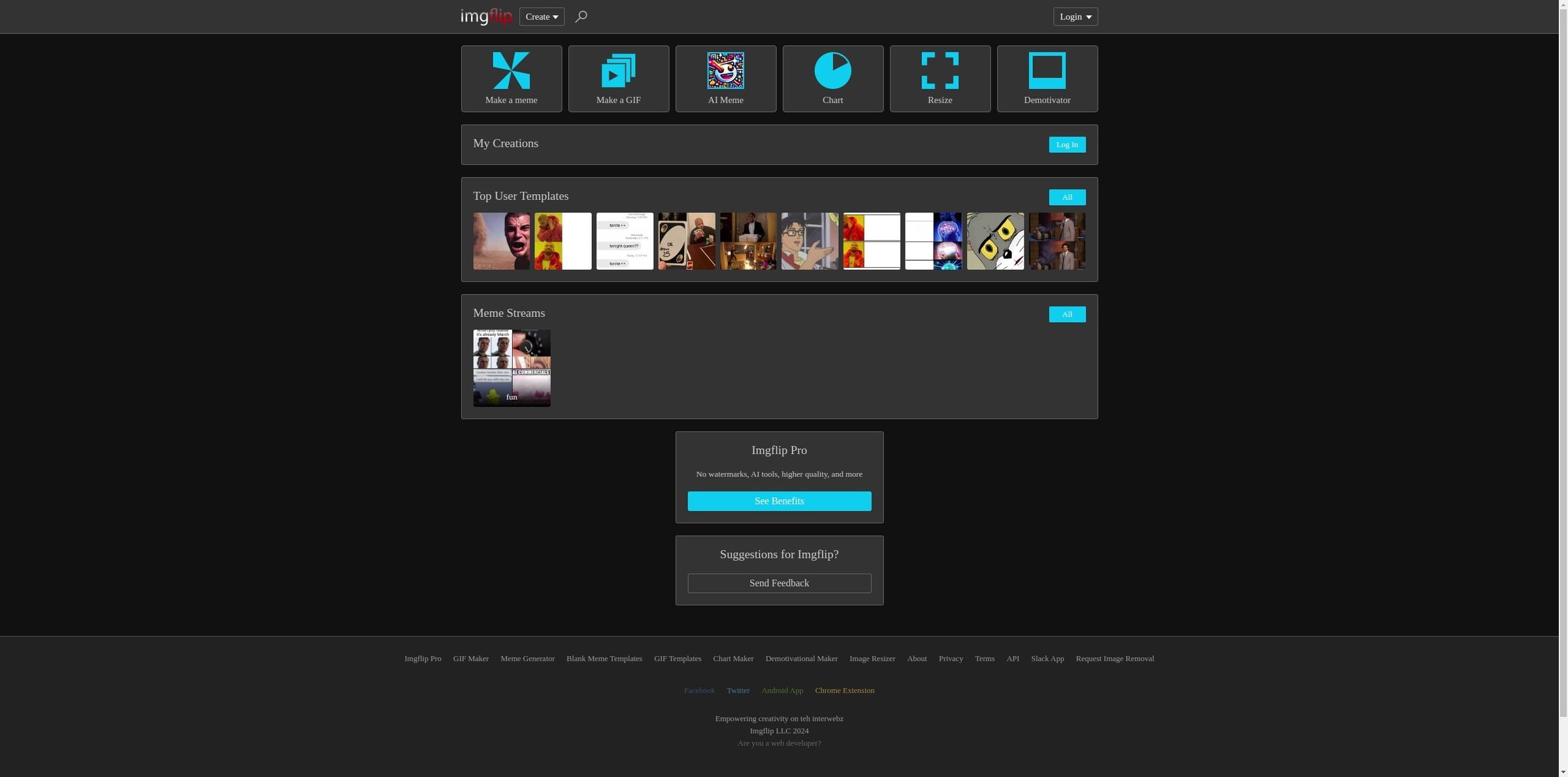Image resolution: width=1568 pixels, height=777 pixels.
Task: Open the Drake Hotline Bling template thumbnail
Action: [563, 240]
